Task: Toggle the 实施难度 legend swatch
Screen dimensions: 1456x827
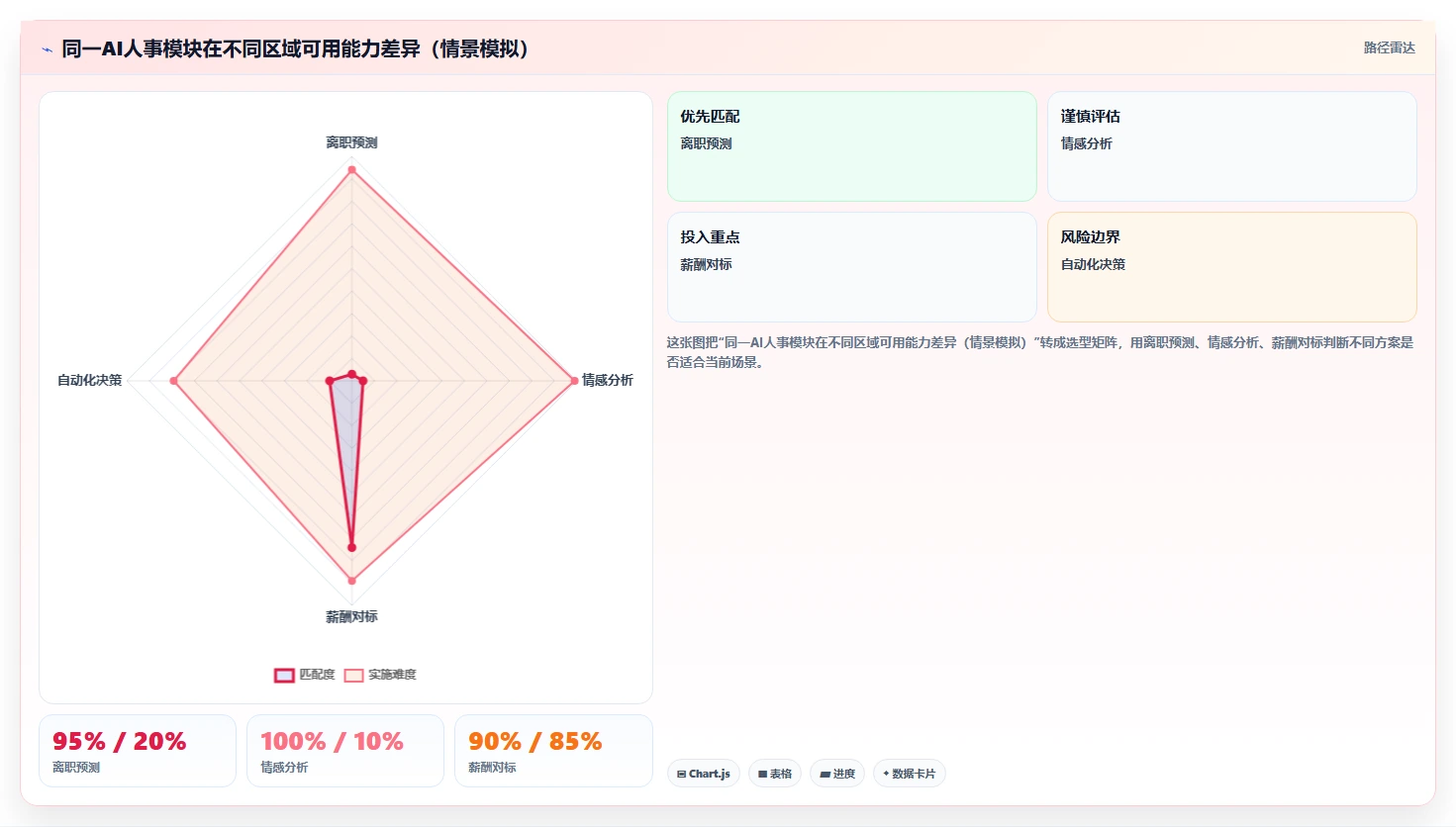Action: pyautogui.click(x=353, y=675)
